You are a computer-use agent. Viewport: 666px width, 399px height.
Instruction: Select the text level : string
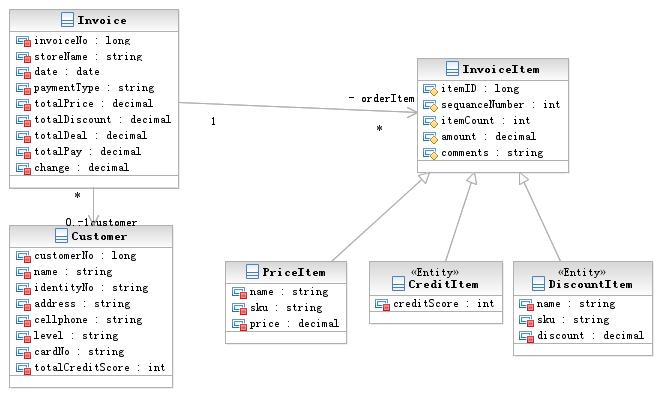click(x=76, y=336)
